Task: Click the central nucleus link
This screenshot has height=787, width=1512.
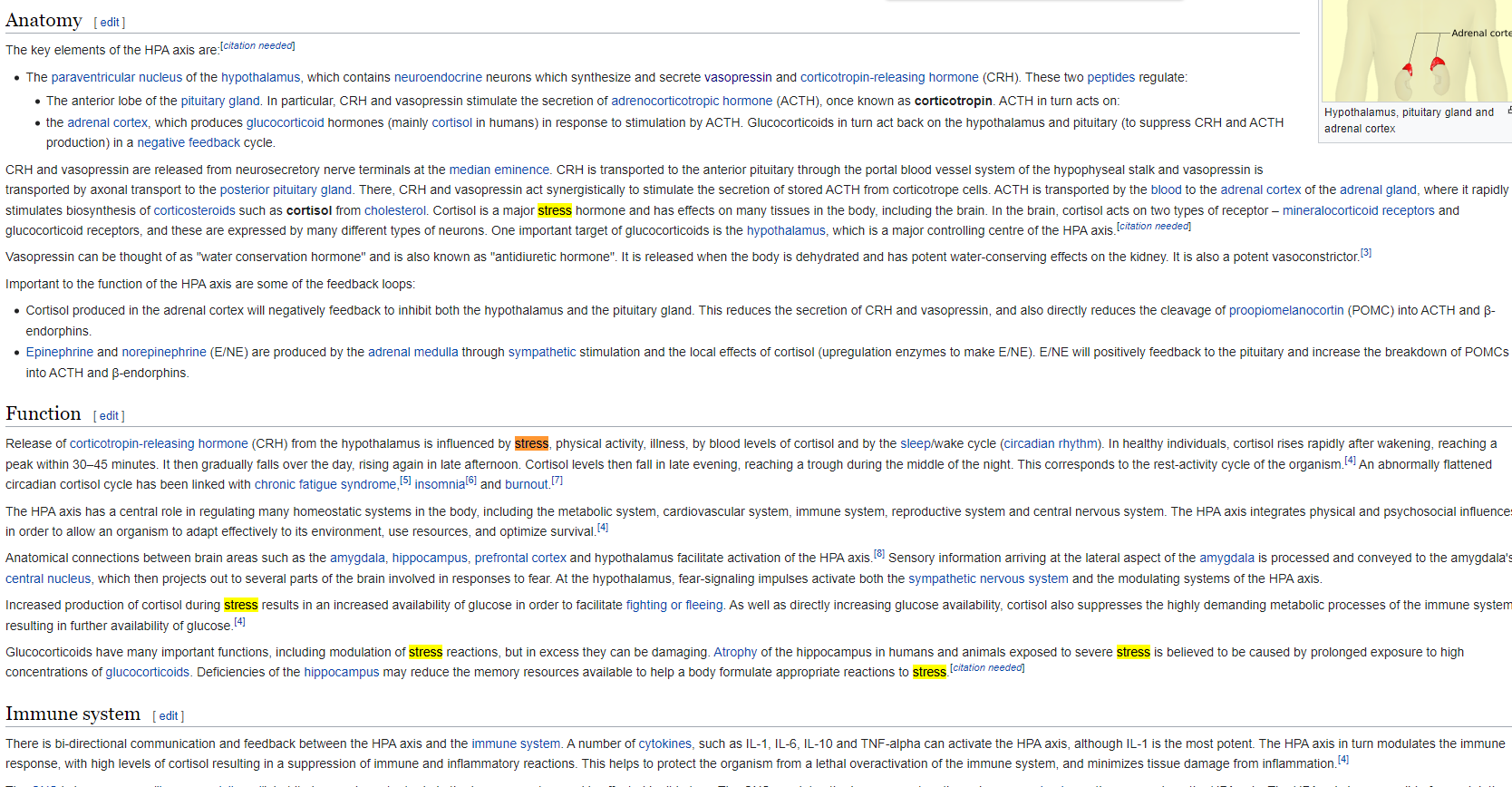Action: point(48,578)
